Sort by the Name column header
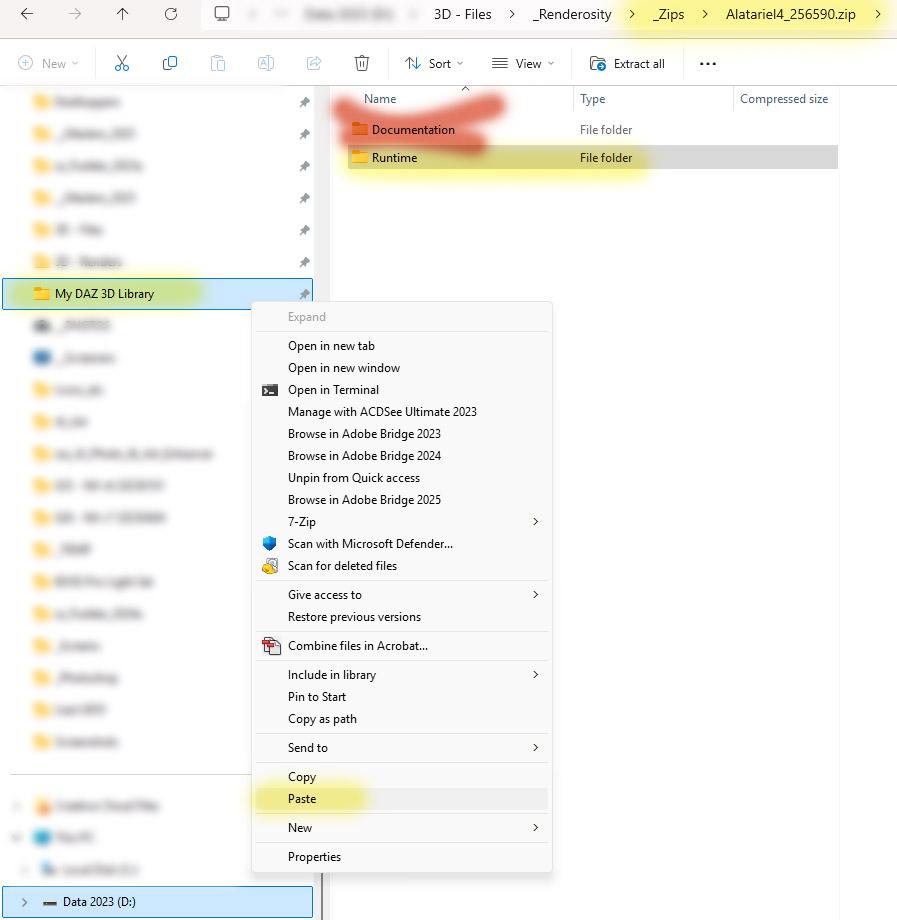This screenshot has width=897, height=920. tap(380, 99)
